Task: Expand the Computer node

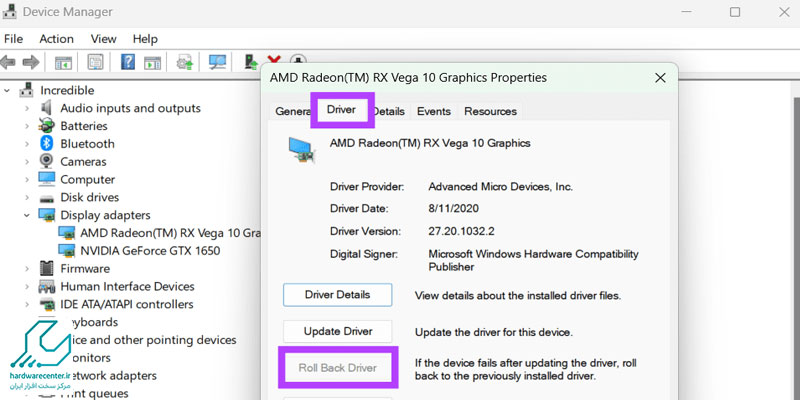Action: coord(27,180)
